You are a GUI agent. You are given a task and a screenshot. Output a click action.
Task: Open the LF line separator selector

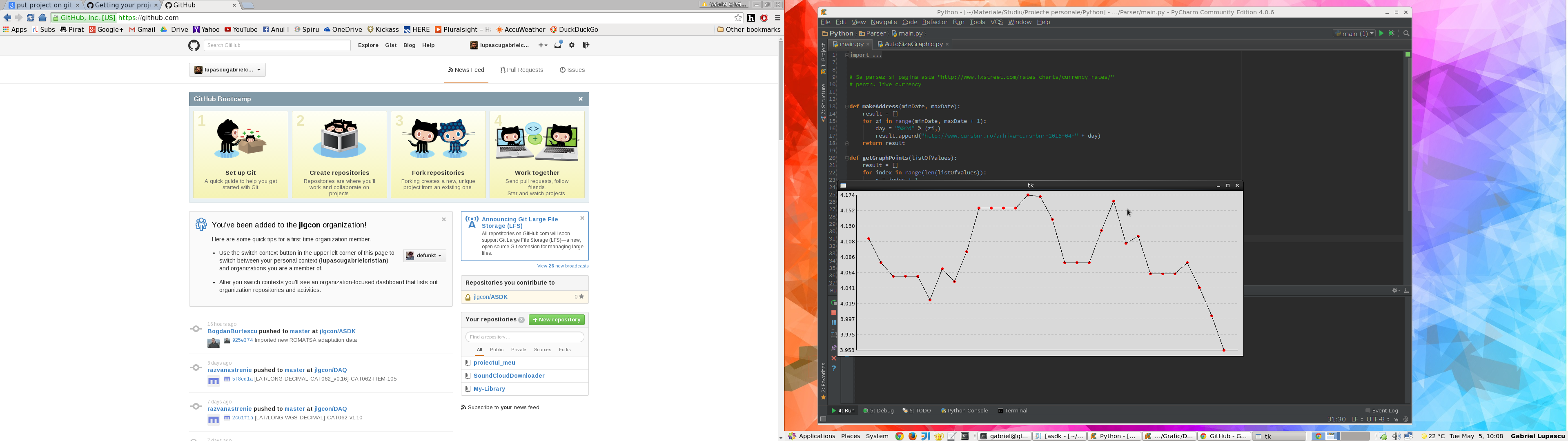click(1357, 419)
